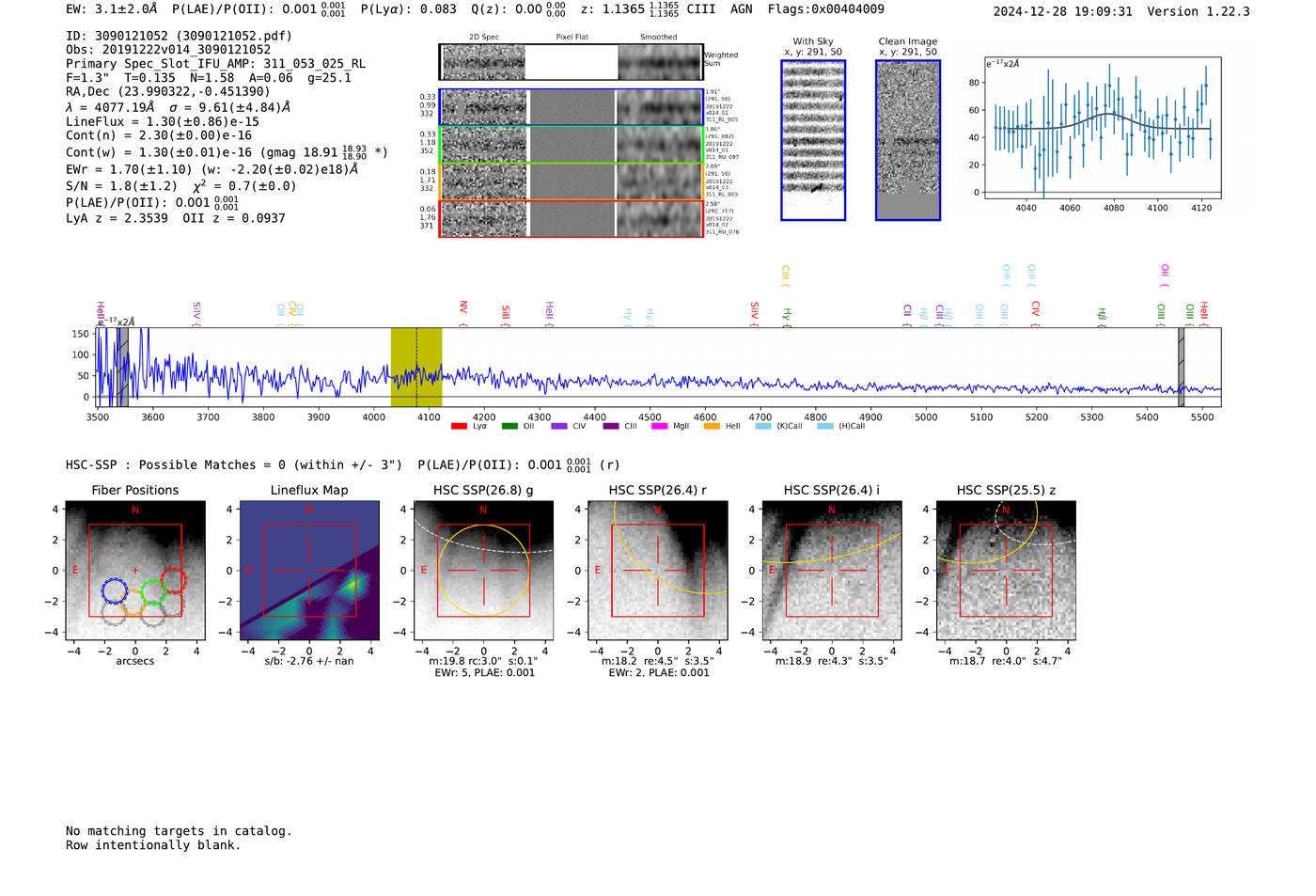1316x896 pixels.
Task: Open the HSC SSP(26.4) i image
Action: click(x=832, y=571)
